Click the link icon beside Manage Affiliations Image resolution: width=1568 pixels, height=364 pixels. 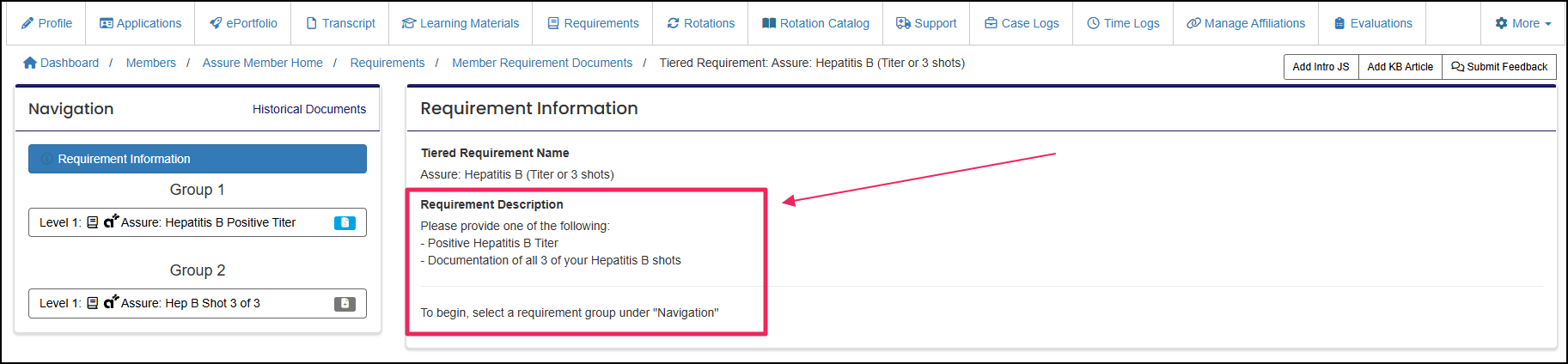1193,23
